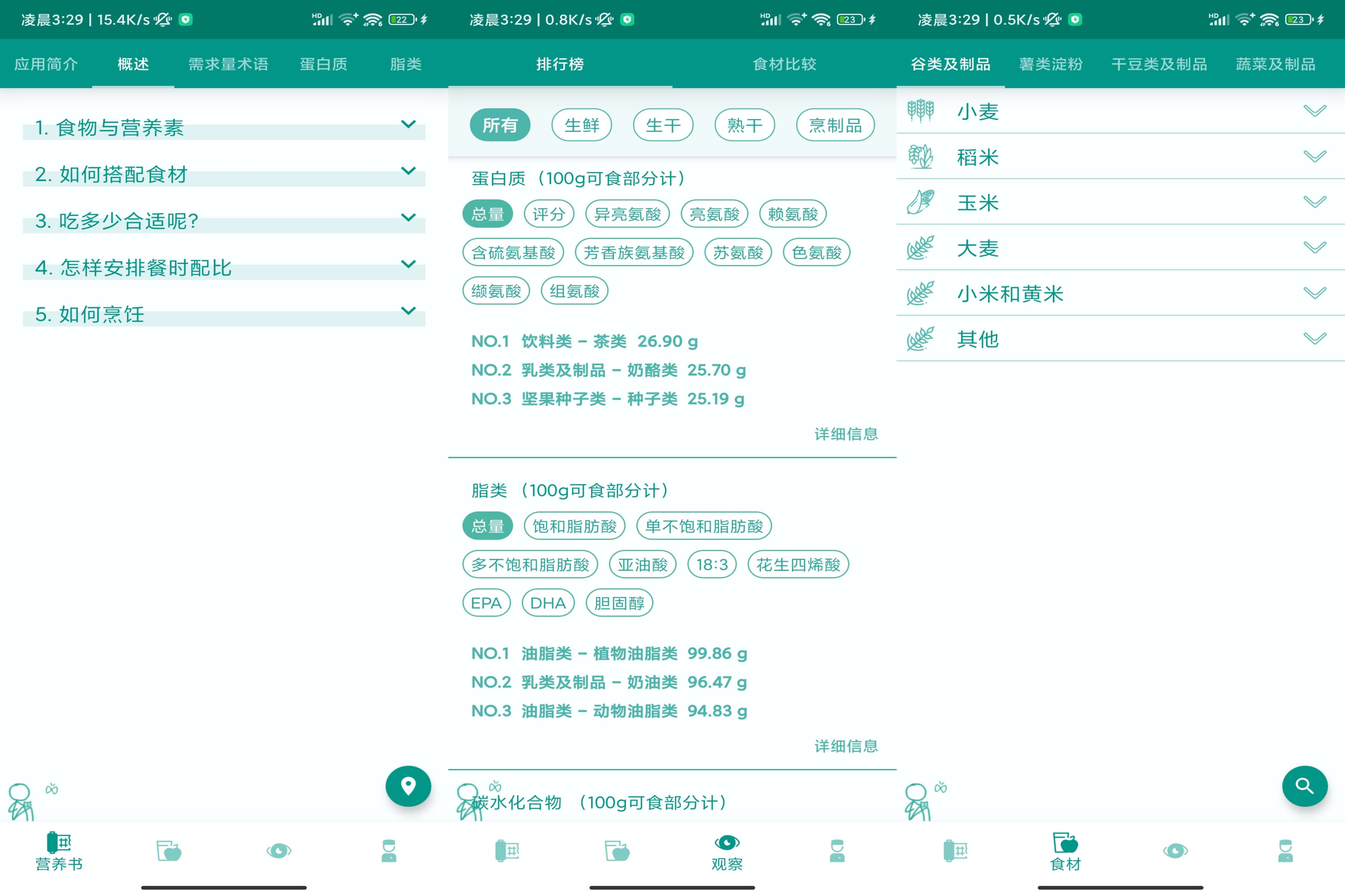The height and width of the screenshot is (896, 1345).
Task: Open 详细信息 under the protein ranking
Action: click(x=846, y=434)
